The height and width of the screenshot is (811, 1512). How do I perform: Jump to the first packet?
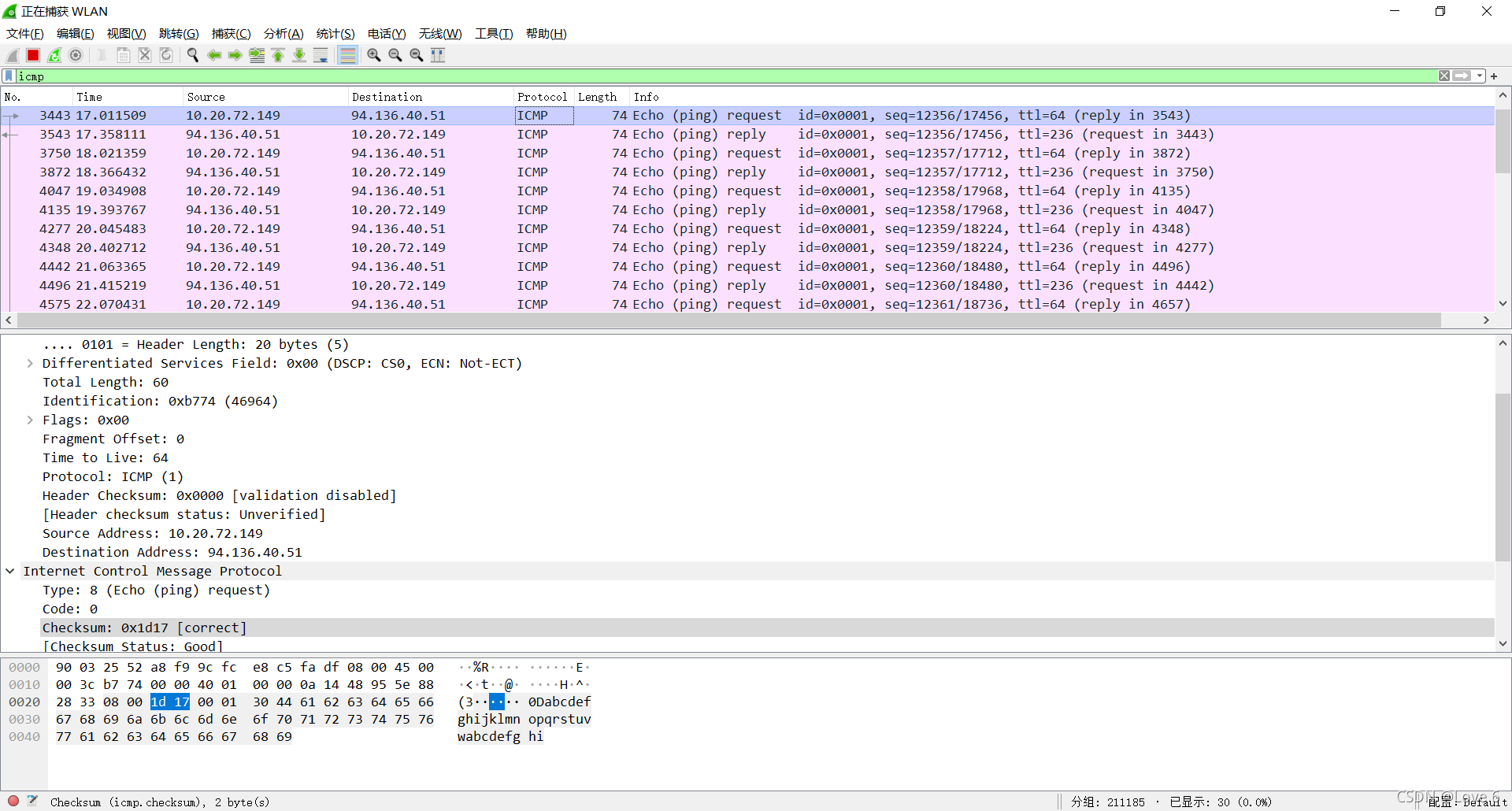278,55
